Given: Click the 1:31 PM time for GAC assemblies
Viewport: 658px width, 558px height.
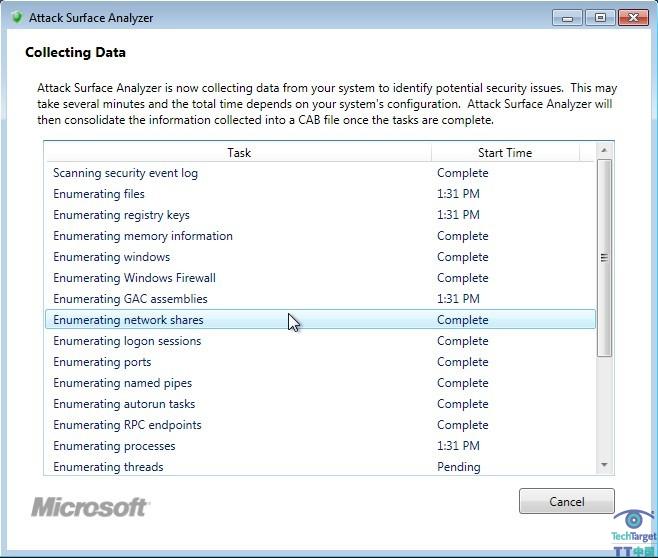Looking at the screenshot, I should [x=458, y=299].
